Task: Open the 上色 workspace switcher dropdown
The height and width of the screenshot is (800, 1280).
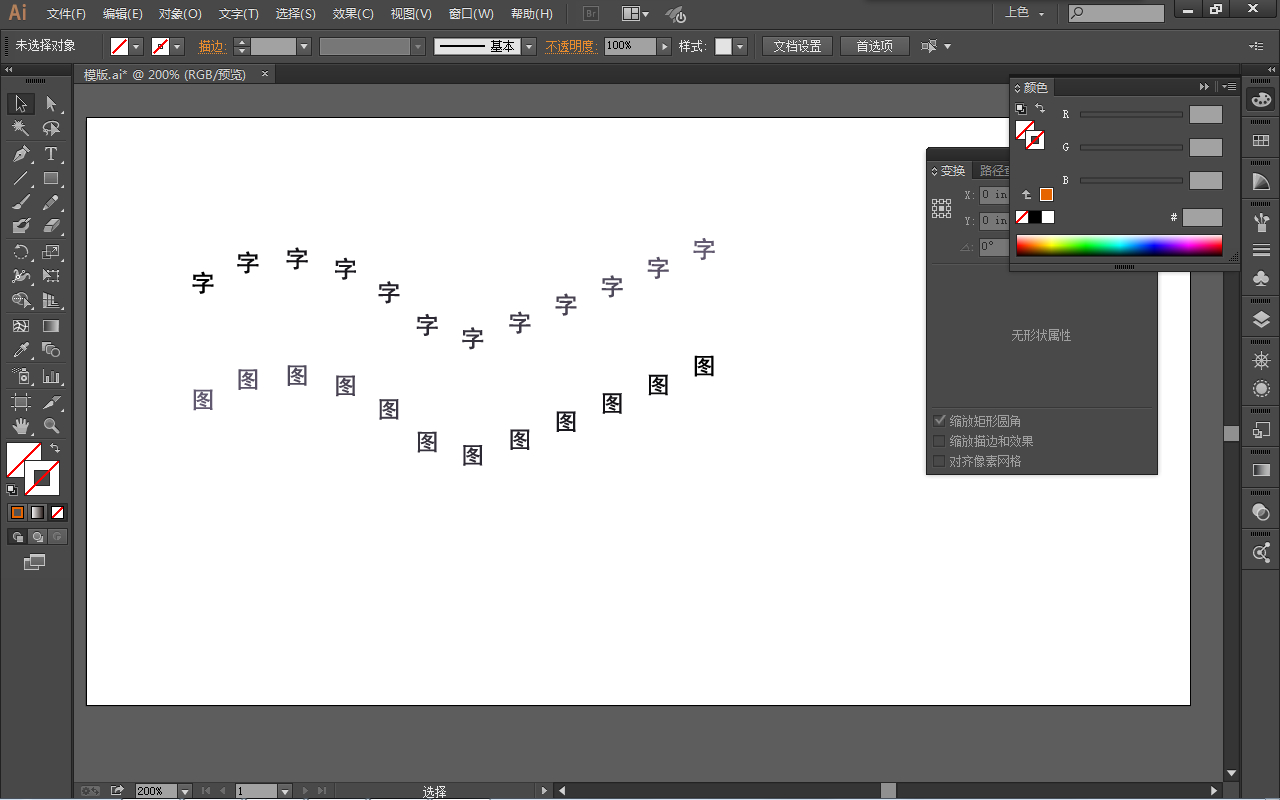Action: coord(1025,13)
